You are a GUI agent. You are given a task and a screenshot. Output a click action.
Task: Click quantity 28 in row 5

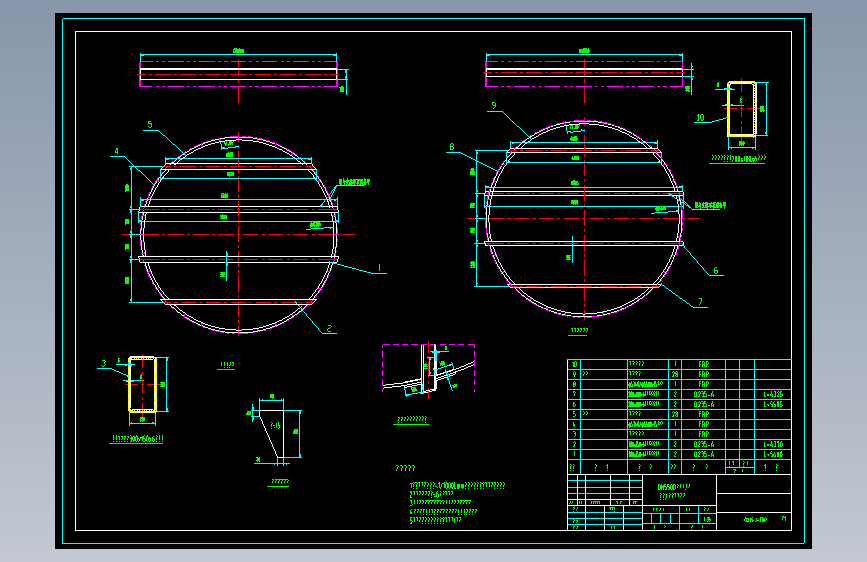tap(675, 414)
